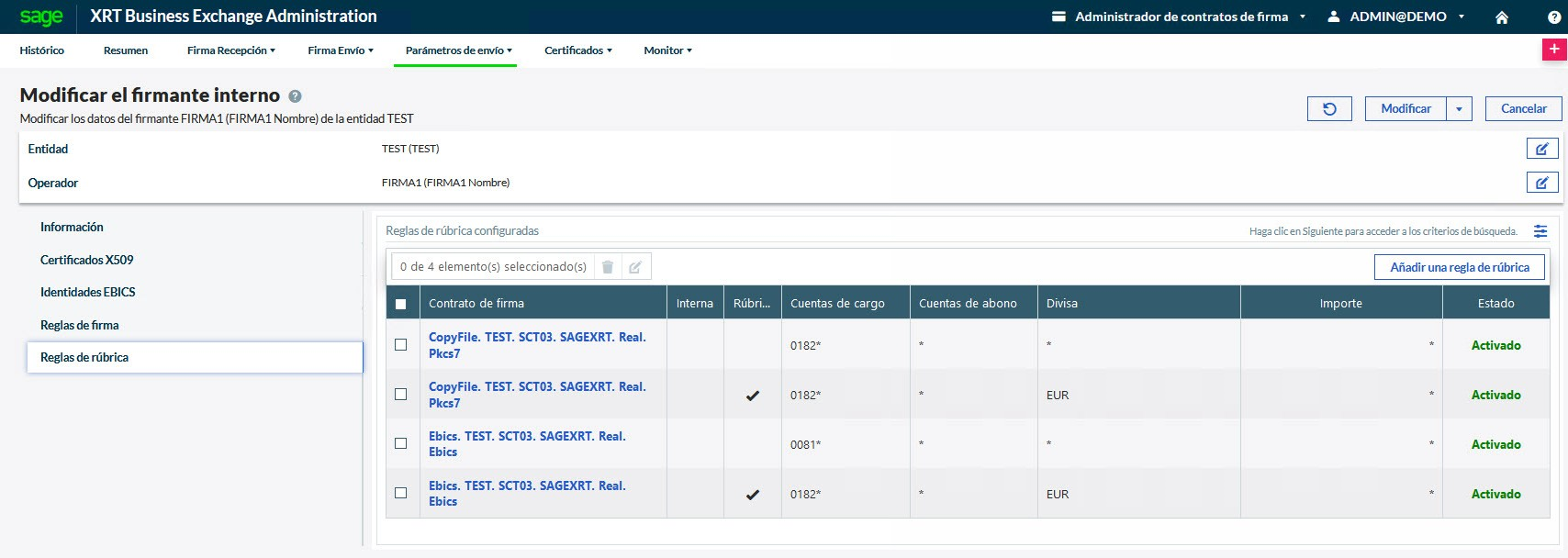Go to the Histórico tab

42,50
